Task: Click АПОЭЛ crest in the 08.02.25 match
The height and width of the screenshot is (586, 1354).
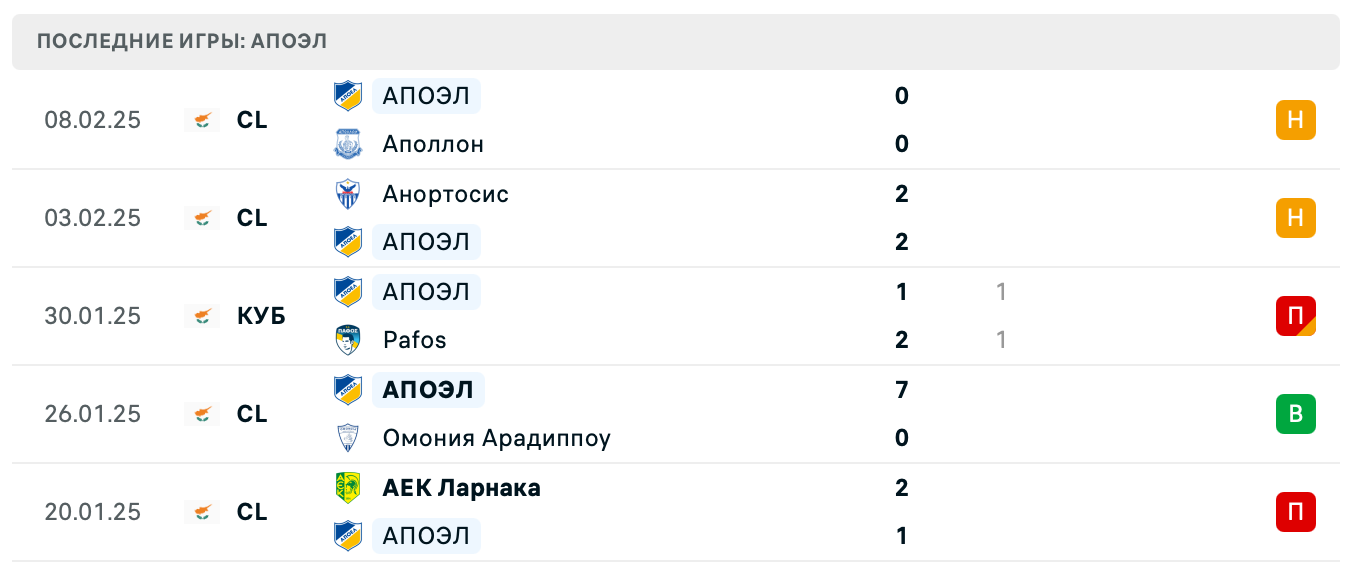Action: pyautogui.click(x=347, y=96)
